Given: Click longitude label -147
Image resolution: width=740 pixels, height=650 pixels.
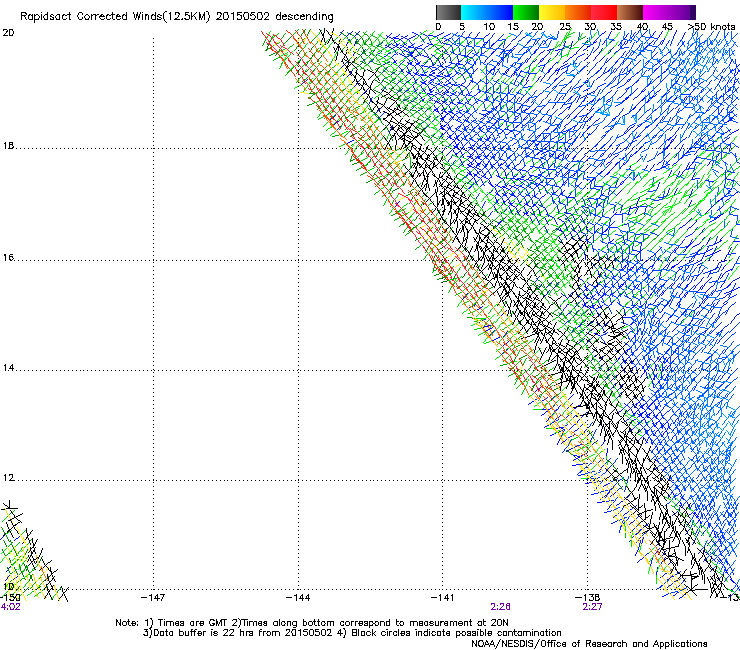Looking at the screenshot, I should 153,598.
